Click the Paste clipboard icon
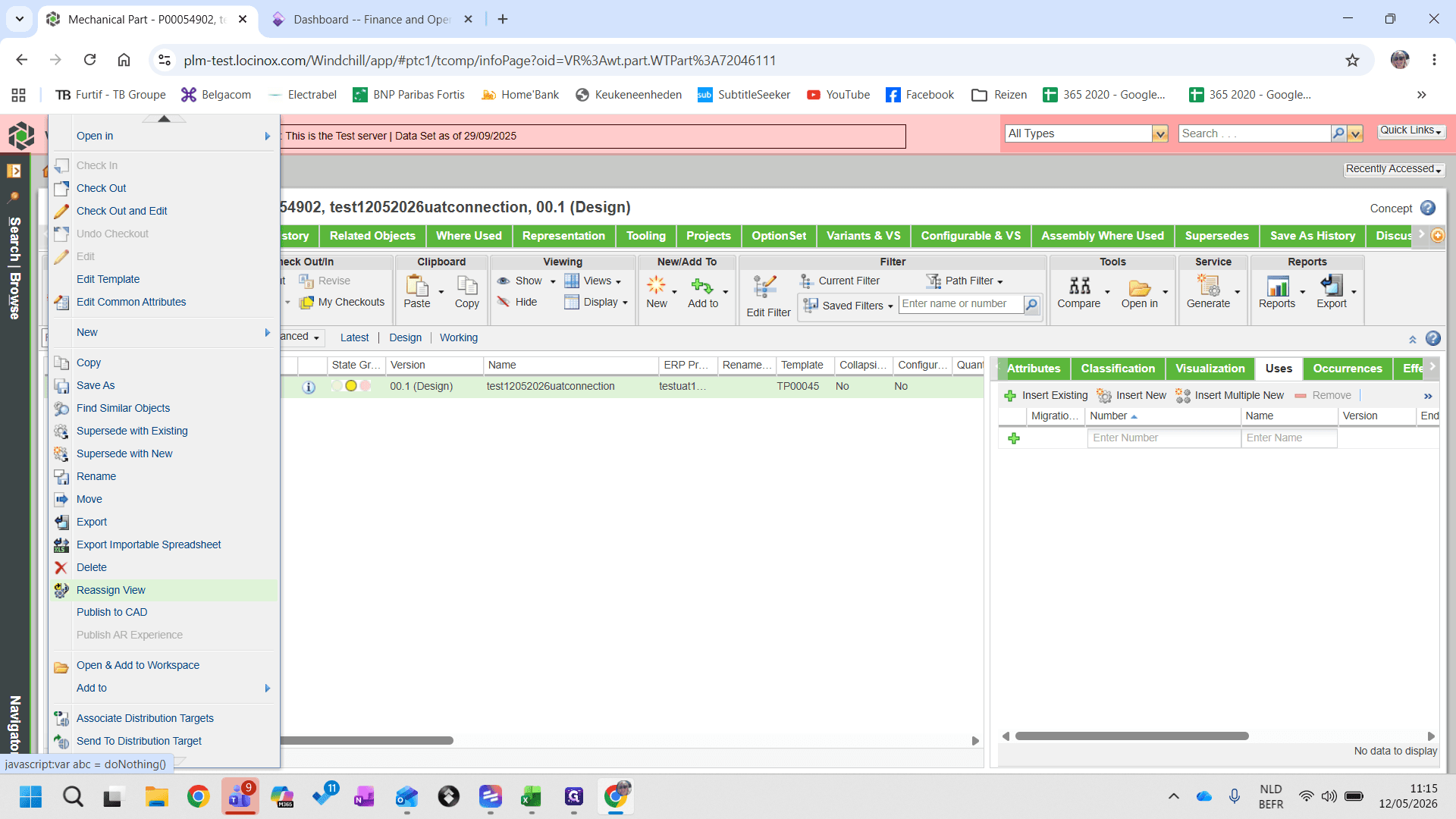This screenshot has height=819, width=1456. pyautogui.click(x=417, y=285)
